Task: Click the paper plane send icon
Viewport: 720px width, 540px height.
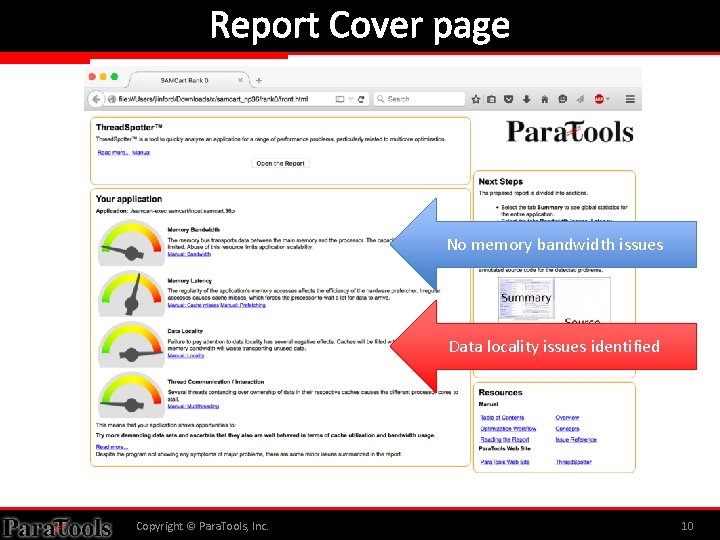Action: 580,99
